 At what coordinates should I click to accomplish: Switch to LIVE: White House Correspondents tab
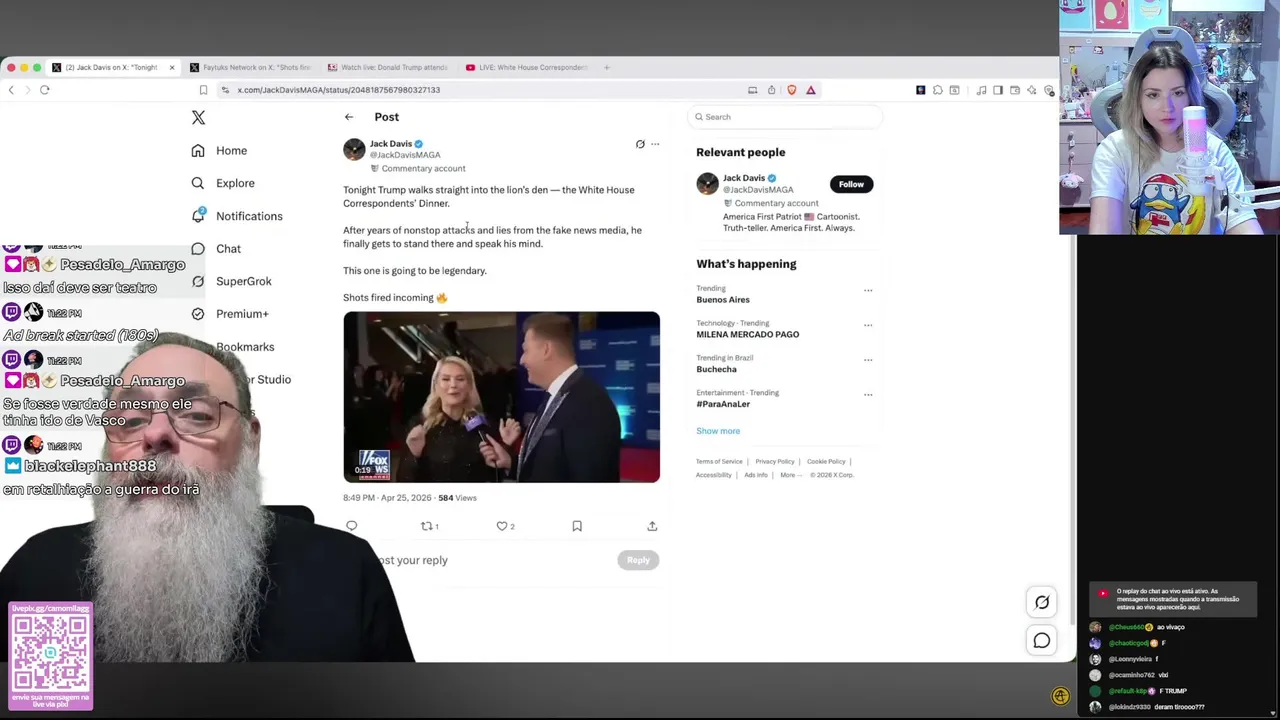point(526,67)
